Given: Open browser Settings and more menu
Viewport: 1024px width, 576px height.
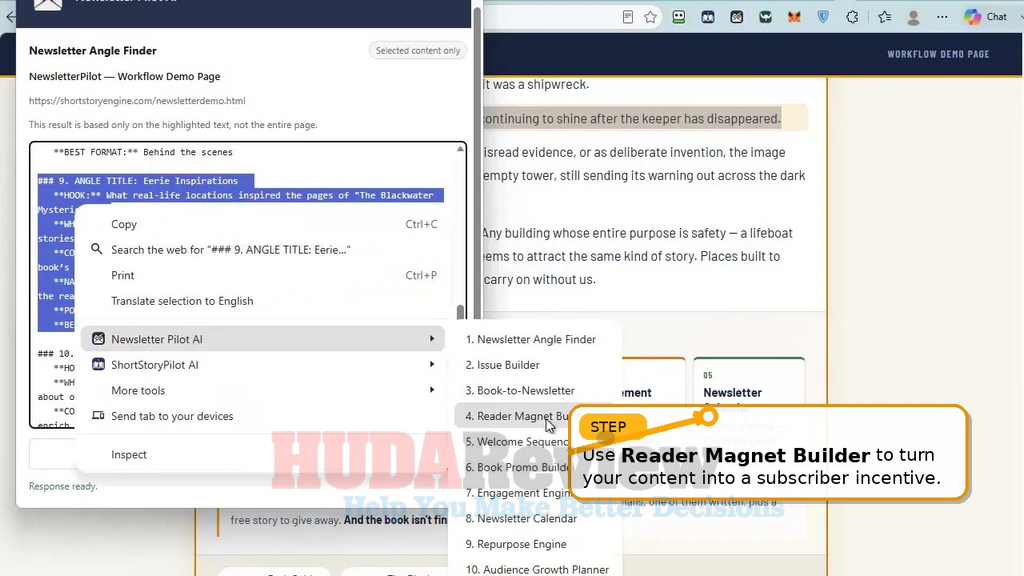Looking at the screenshot, I should click(942, 17).
